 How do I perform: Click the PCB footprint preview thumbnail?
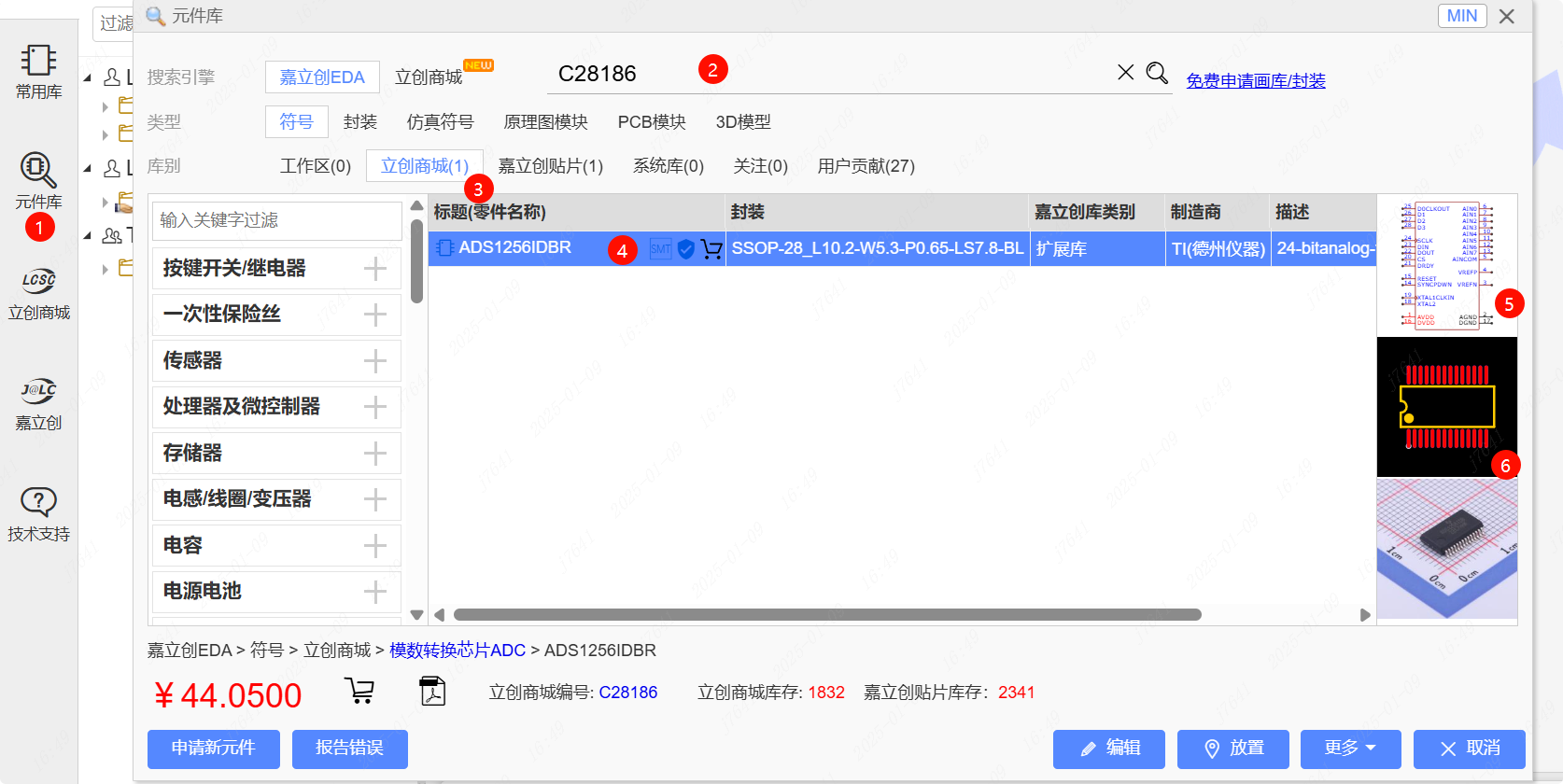(x=1447, y=407)
